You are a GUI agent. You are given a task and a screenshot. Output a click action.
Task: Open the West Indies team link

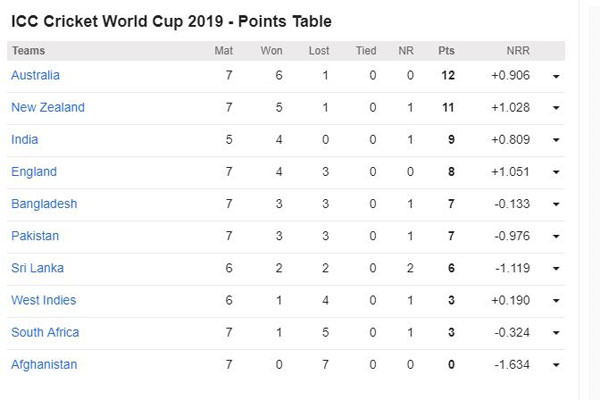[x=43, y=300]
